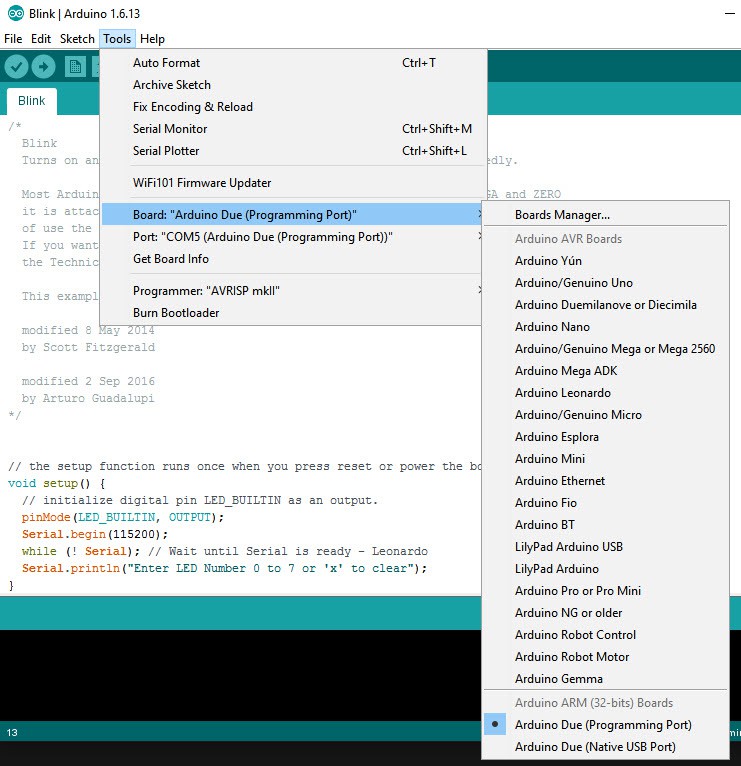Choose Arduino Robot Control
Image resolution: width=741 pixels, height=766 pixels.
(x=606, y=634)
